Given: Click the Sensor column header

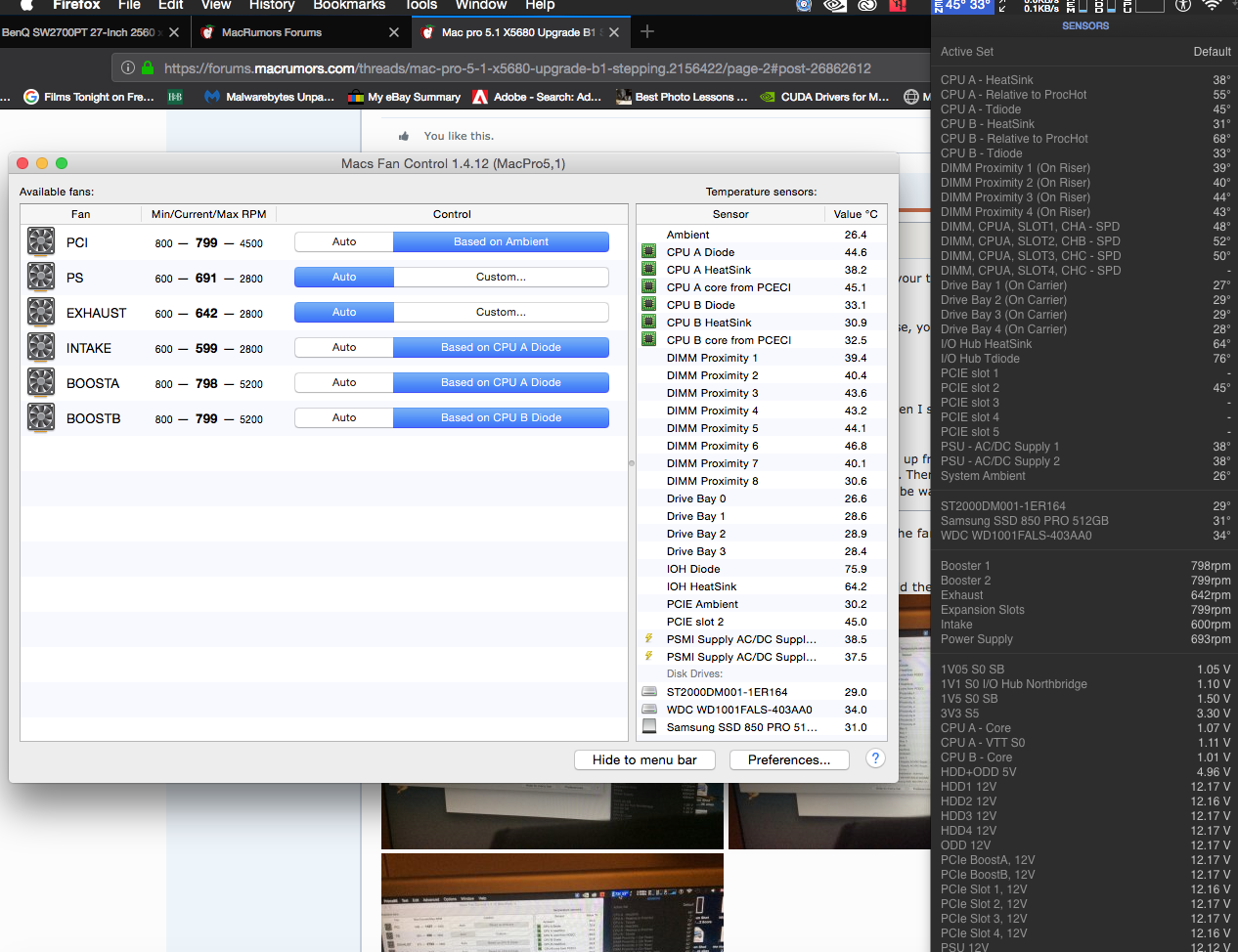Looking at the screenshot, I should [730, 214].
